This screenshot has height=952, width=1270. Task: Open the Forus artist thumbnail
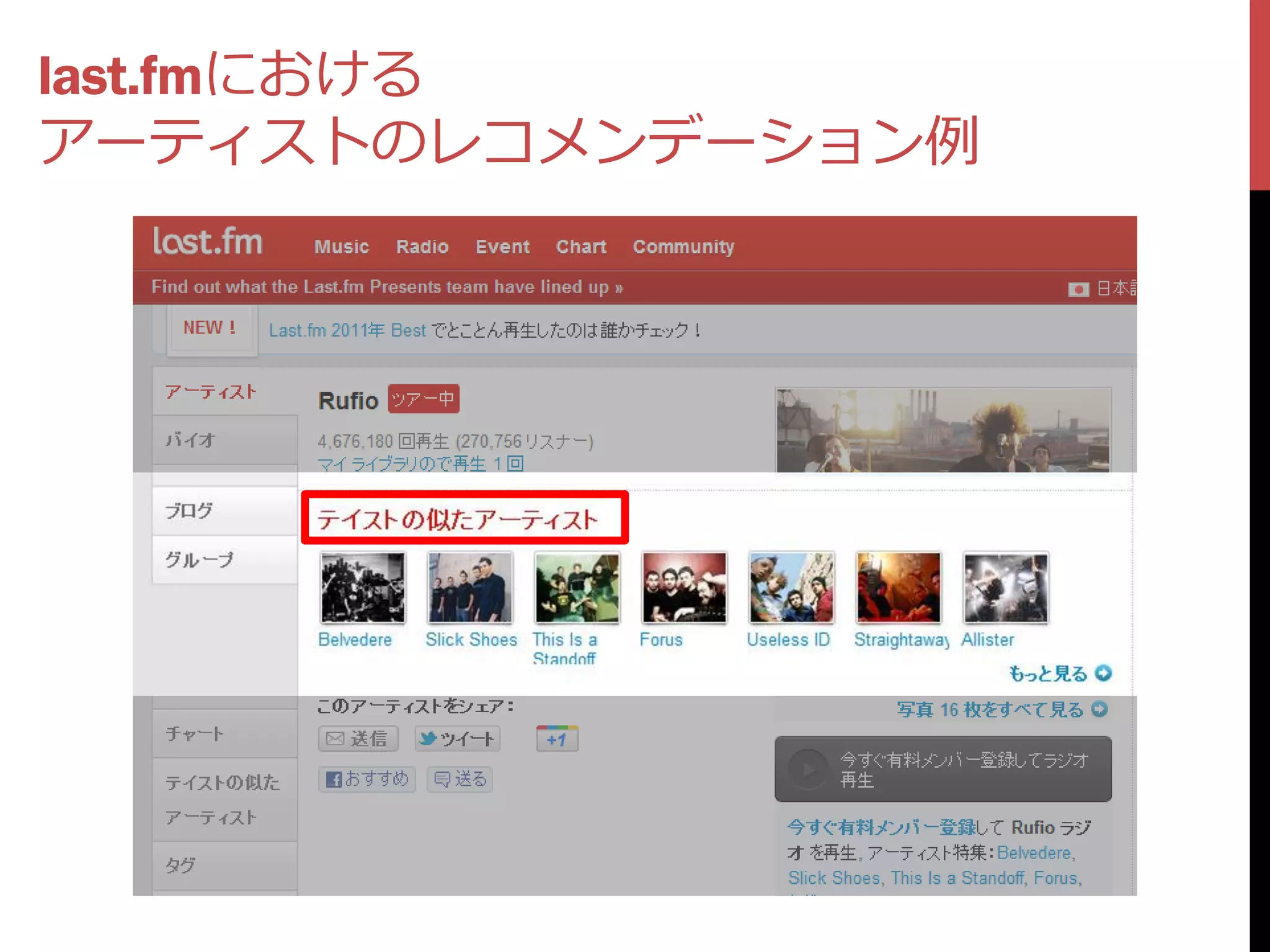684,588
